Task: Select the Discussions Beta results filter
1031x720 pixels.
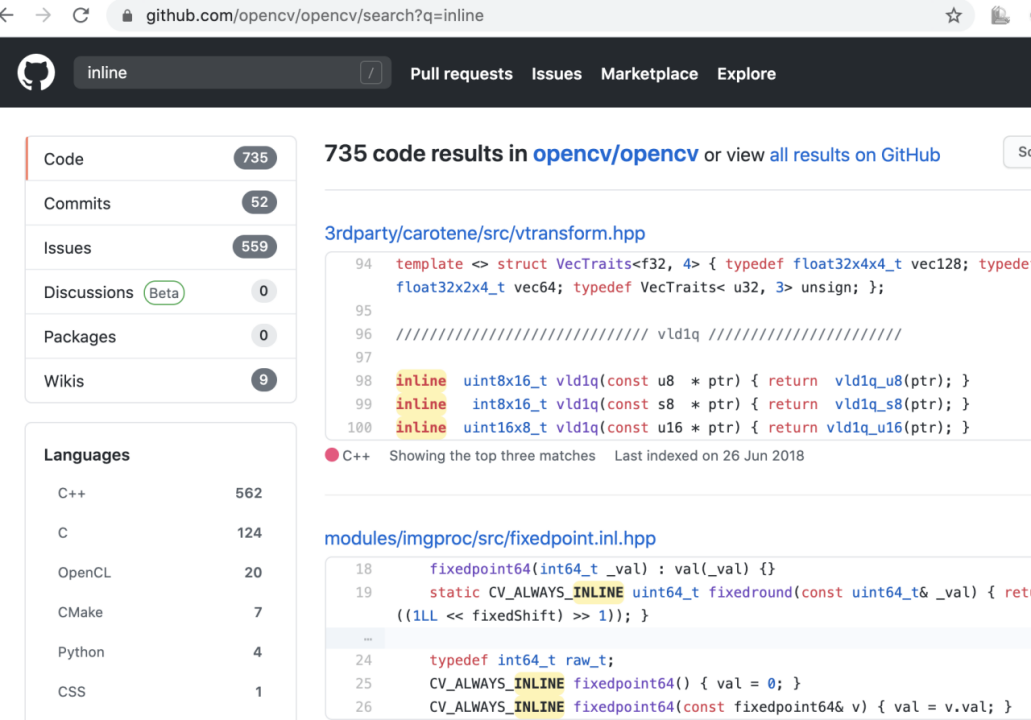Action: [160, 292]
